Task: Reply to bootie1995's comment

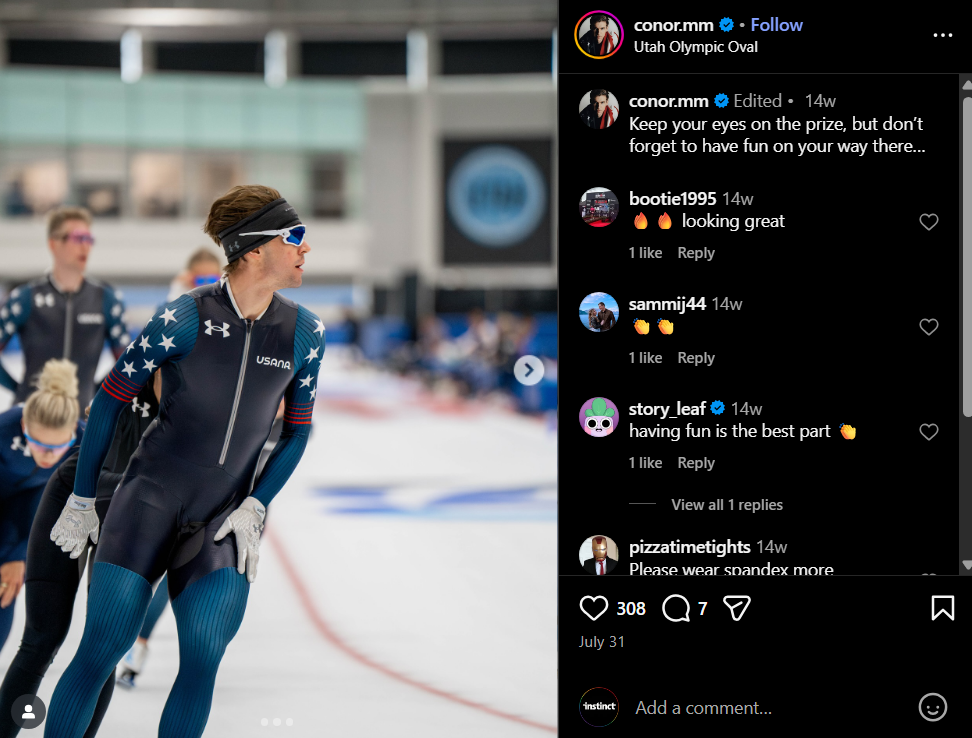Action: click(696, 253)
